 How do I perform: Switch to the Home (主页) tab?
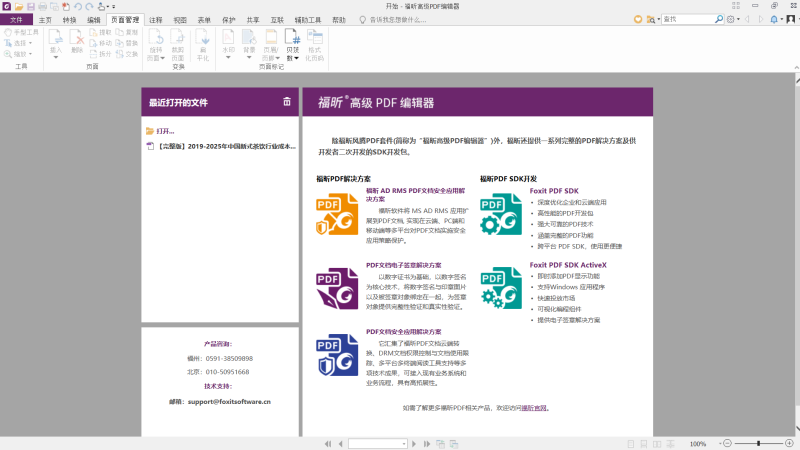pos(45,20)
